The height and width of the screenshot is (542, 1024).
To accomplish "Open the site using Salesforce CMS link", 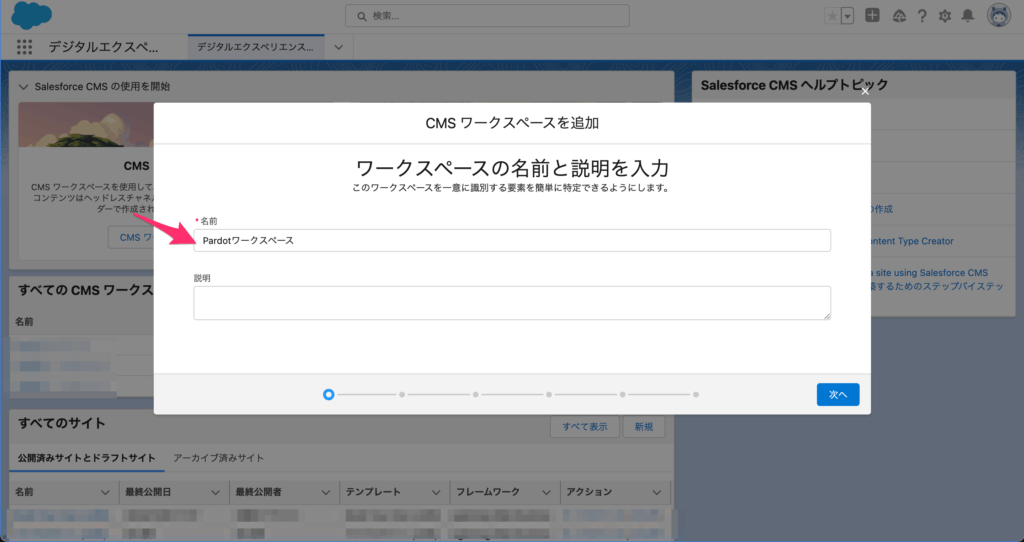I will coord(931,272).
